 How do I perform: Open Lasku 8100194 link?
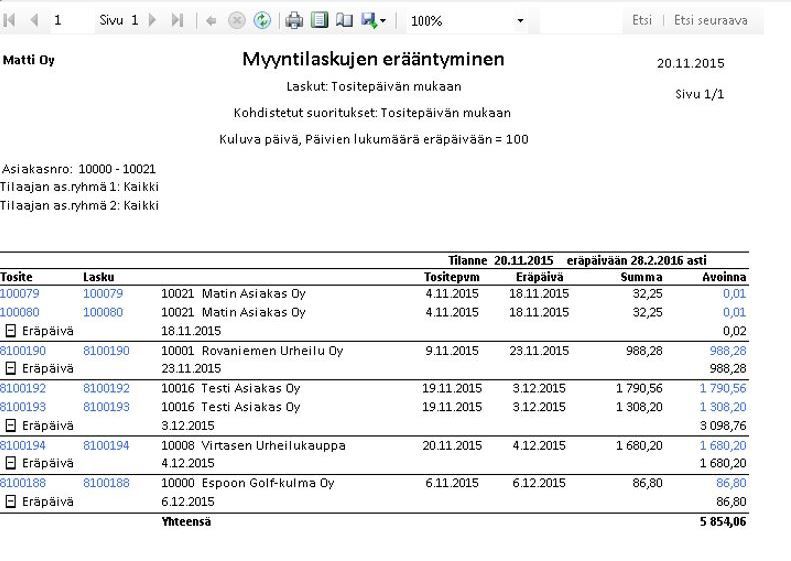pyautogui.click(x=106, y=445)
